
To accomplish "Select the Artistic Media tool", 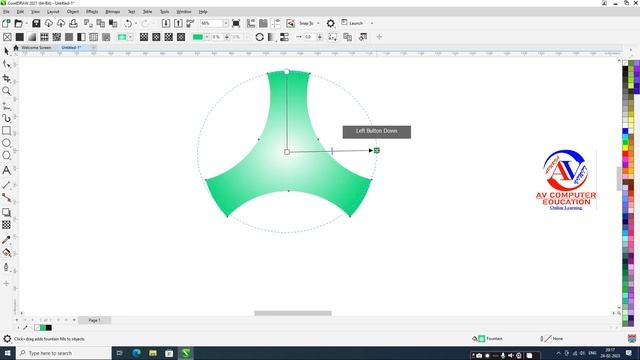I will [x=6, y=118].
